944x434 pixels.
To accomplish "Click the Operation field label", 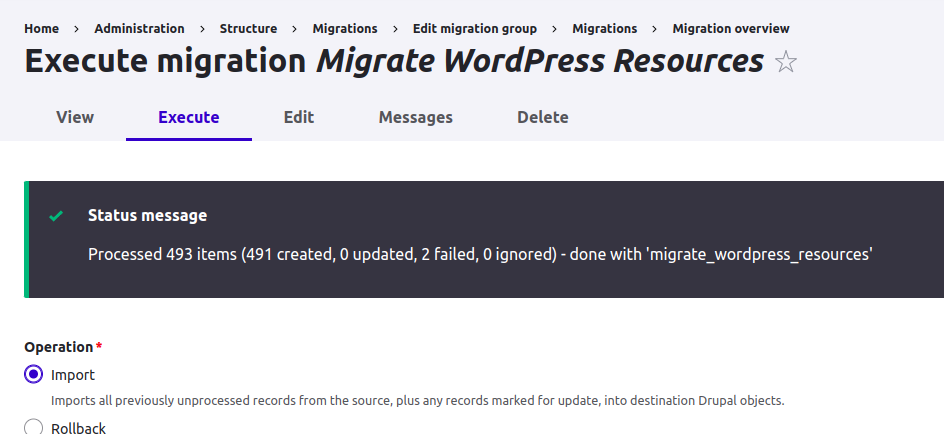I will 59,347.
